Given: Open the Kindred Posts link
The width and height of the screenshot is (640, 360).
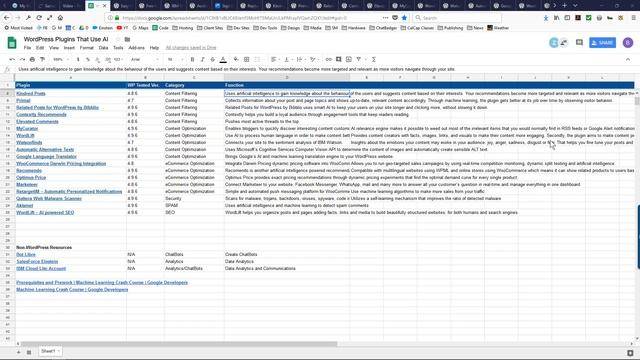Looking at the screenshot, I should point(31,93).
